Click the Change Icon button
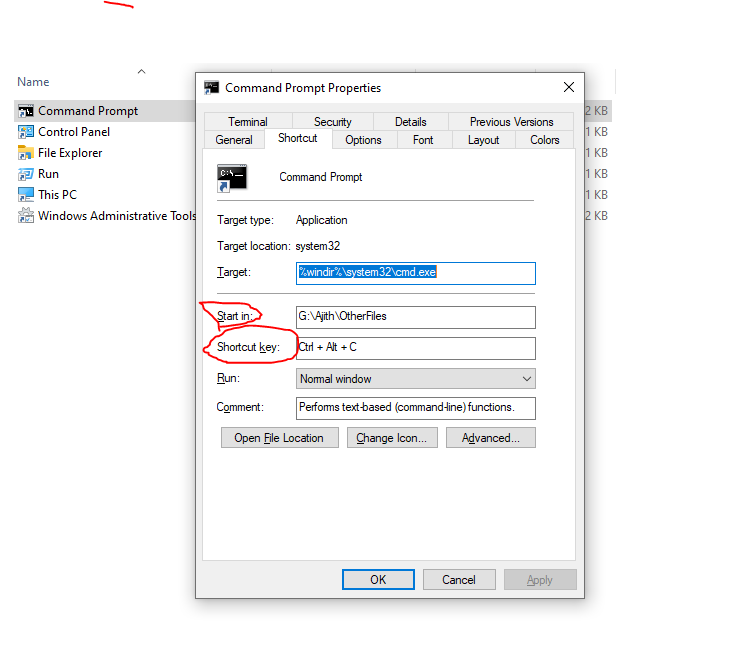The image size is (742, 671). [x=392, y=438]
